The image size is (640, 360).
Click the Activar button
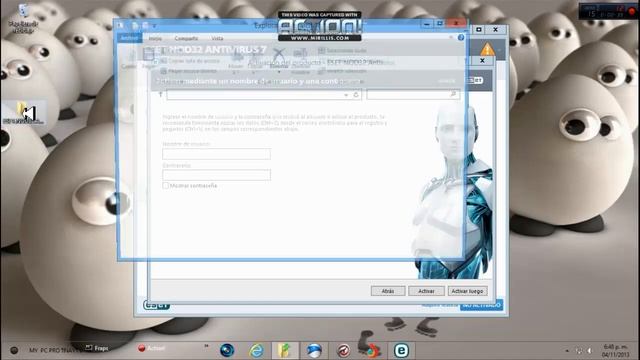(426, 291)
